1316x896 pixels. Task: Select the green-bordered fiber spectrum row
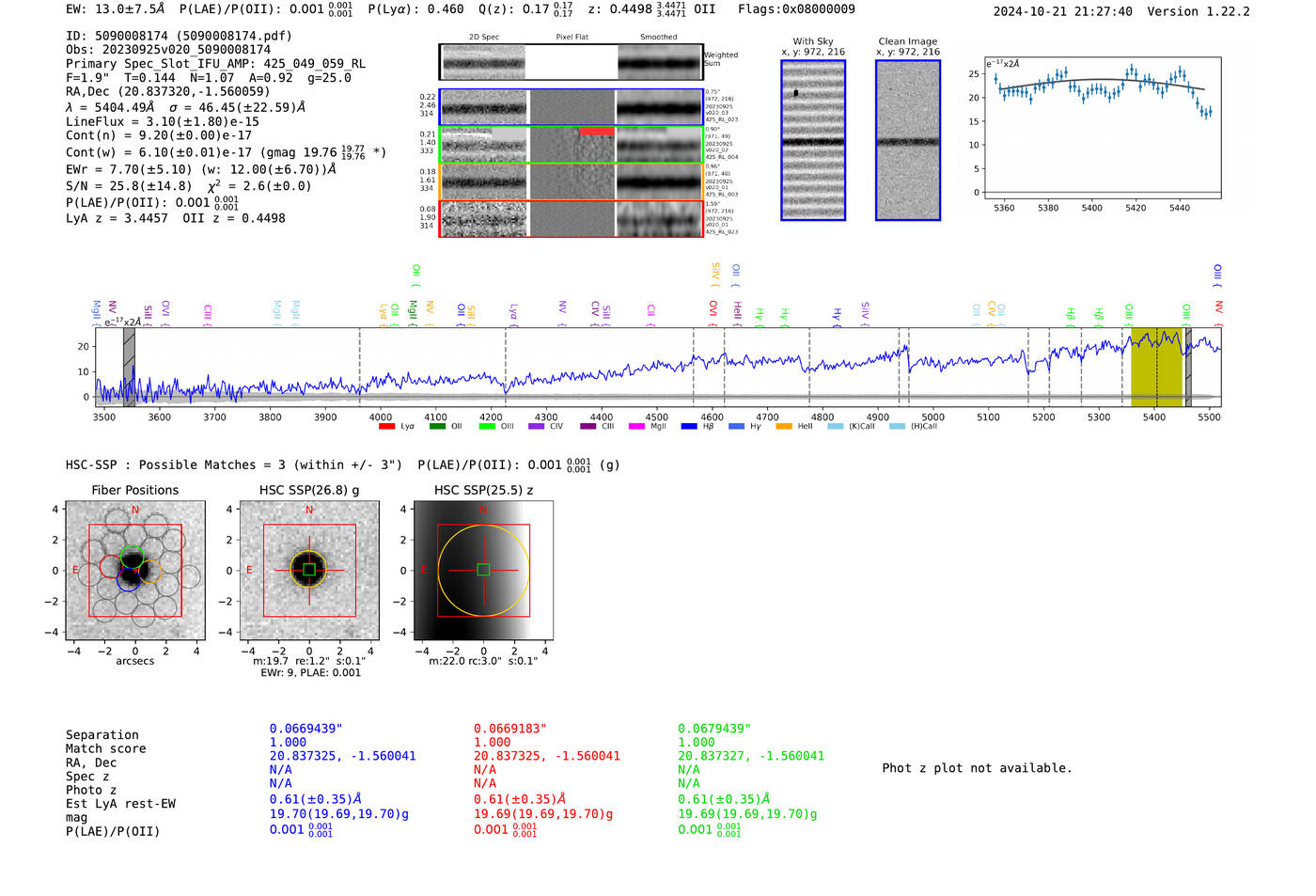coord(571,144)
